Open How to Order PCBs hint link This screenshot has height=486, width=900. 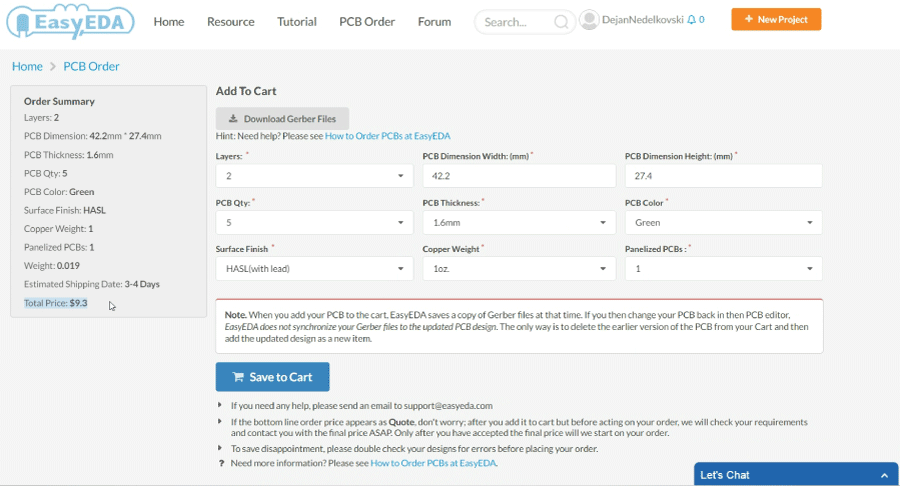coord(387,136)
